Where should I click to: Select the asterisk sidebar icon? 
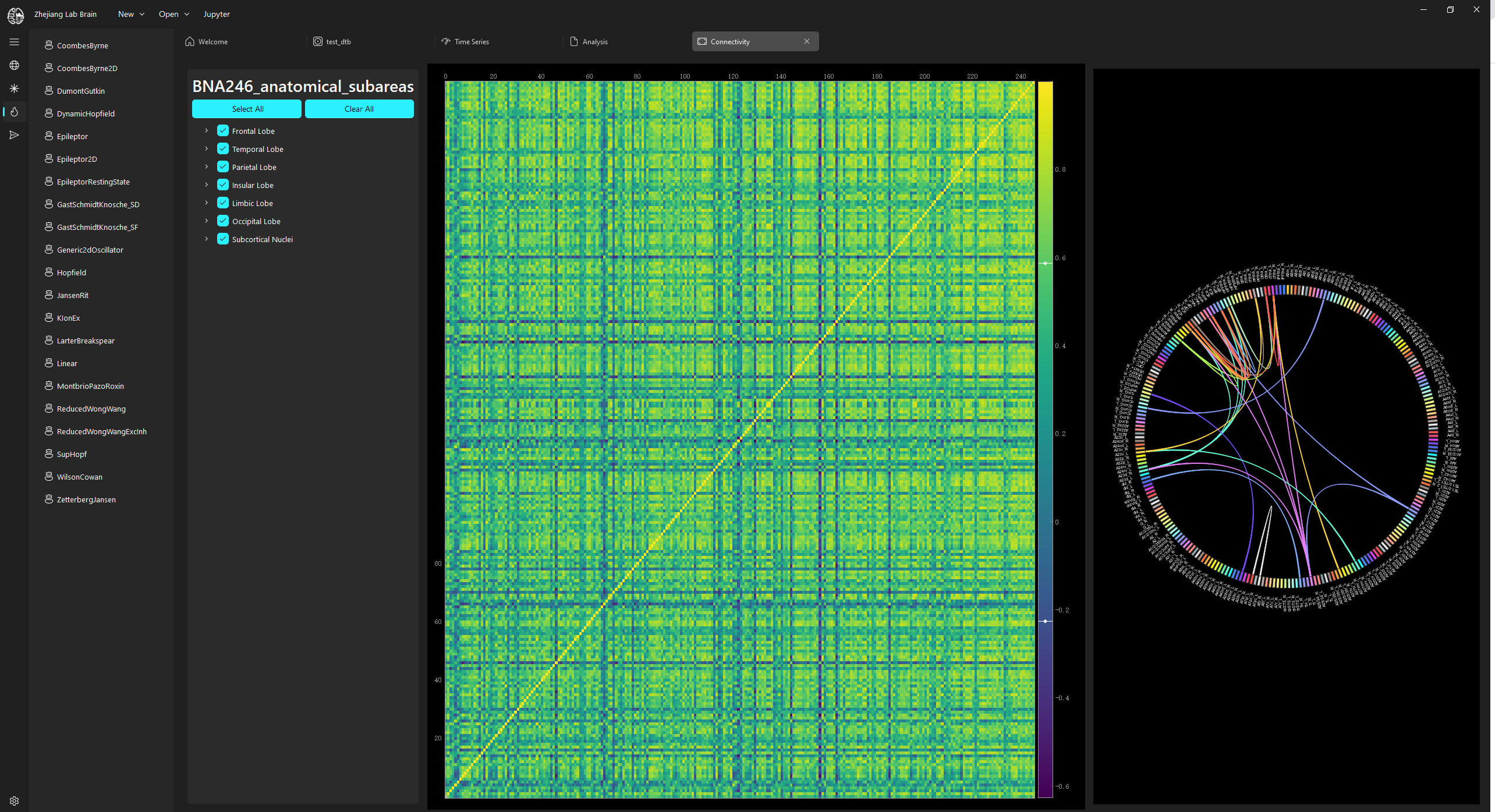[x=15, y=88]
